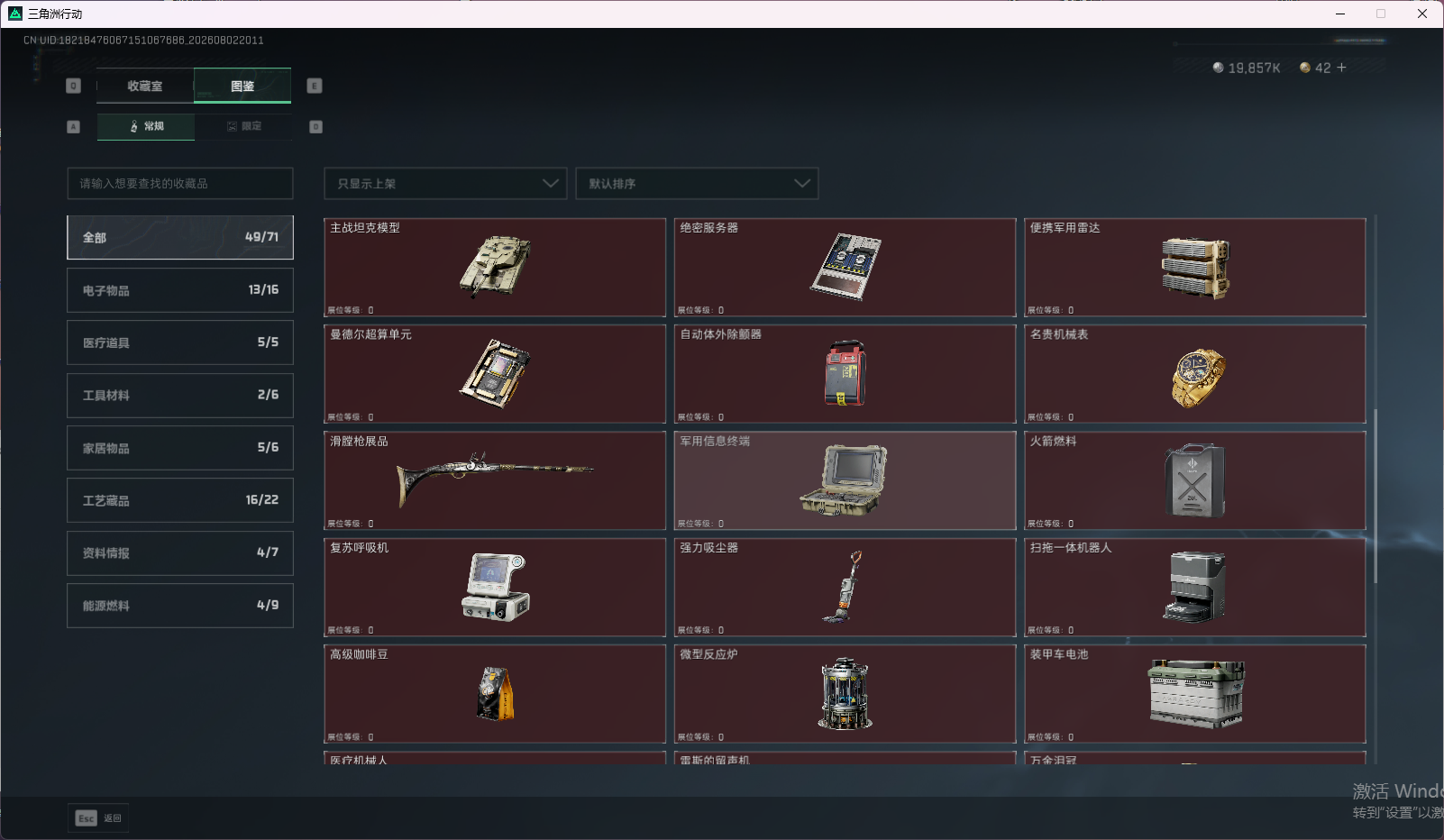Focus the 请输入想要查找的收藏品 search field
This screenshot has width=1444, height=840.
click(180, 184)
